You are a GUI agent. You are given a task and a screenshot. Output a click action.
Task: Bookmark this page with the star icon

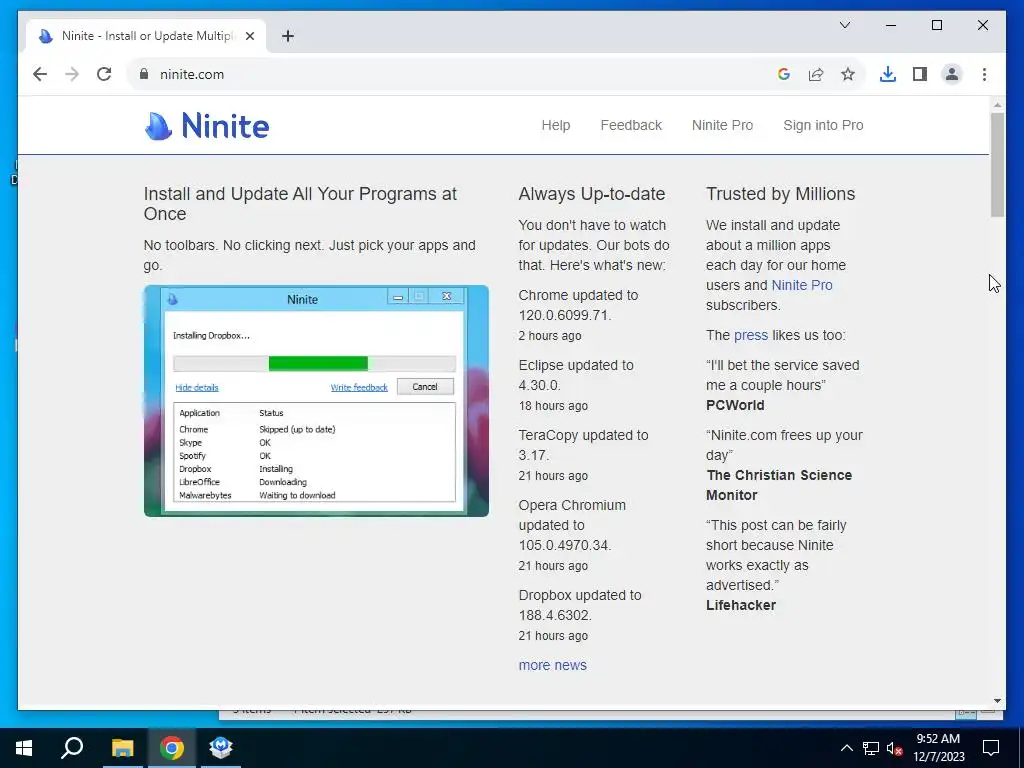pos(848,74)
